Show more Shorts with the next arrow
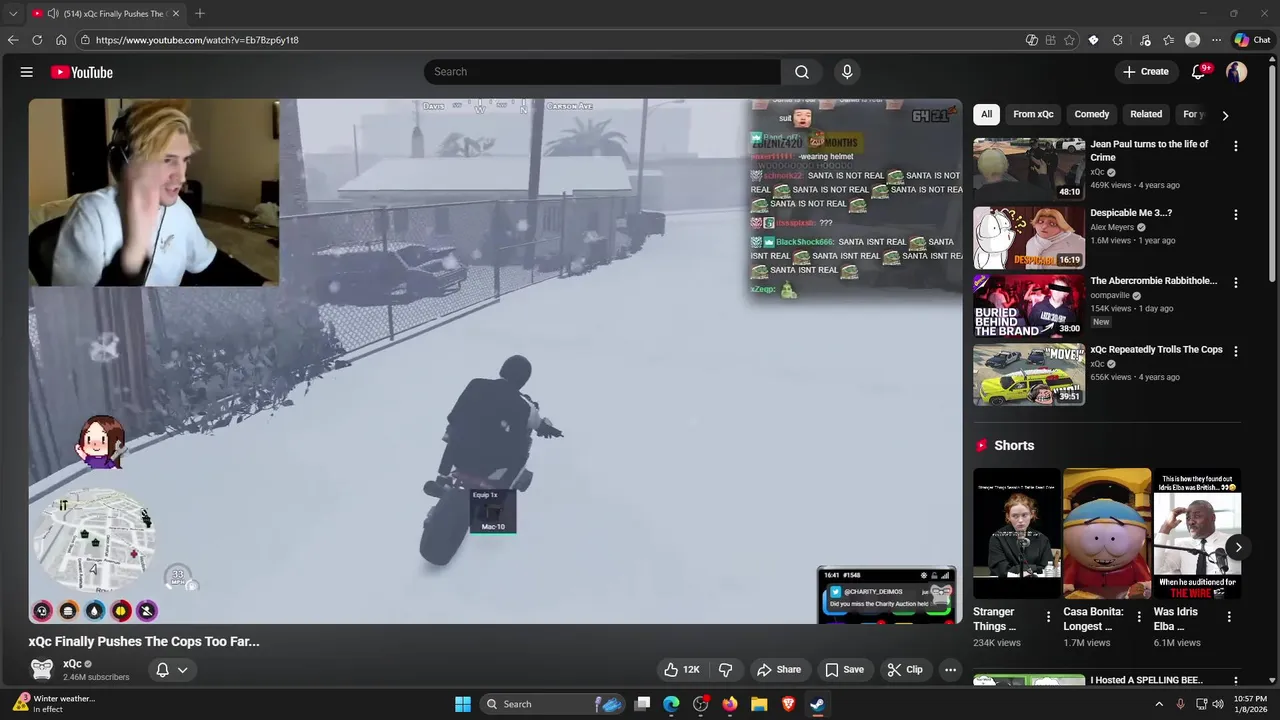The image size is (1280, 720). click(x=1238, y=547)
